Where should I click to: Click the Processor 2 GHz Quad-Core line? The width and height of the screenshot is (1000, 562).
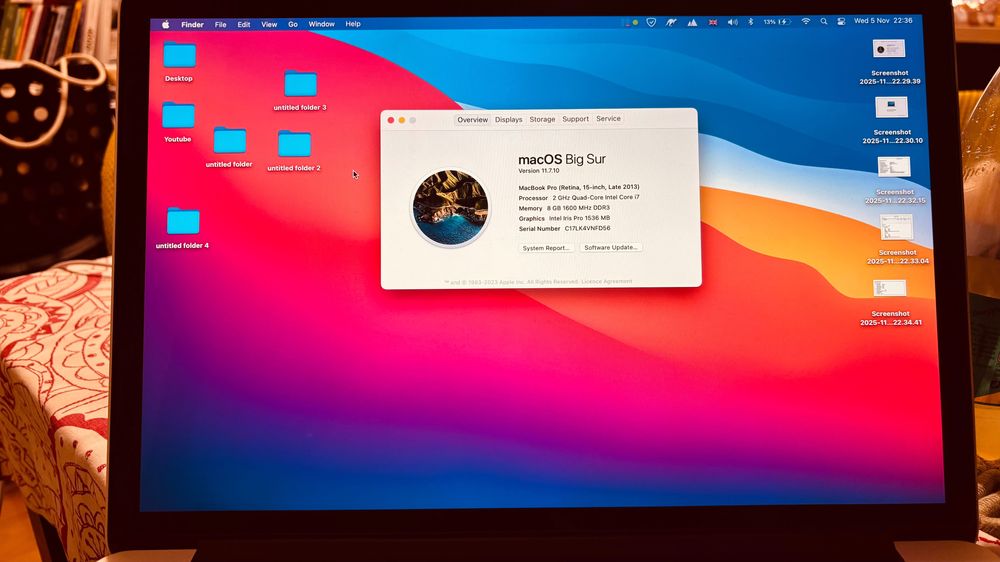coord(579,198)
